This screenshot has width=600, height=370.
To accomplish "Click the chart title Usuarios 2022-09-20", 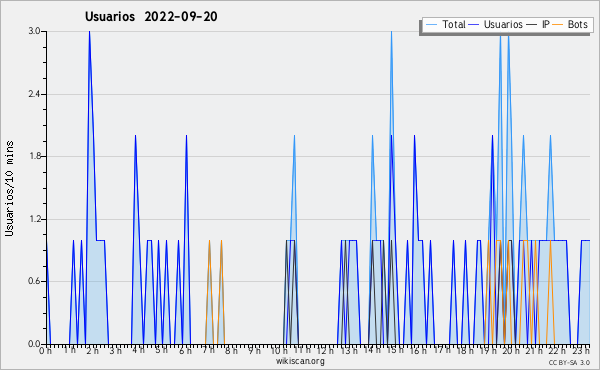I will [151, 17].
